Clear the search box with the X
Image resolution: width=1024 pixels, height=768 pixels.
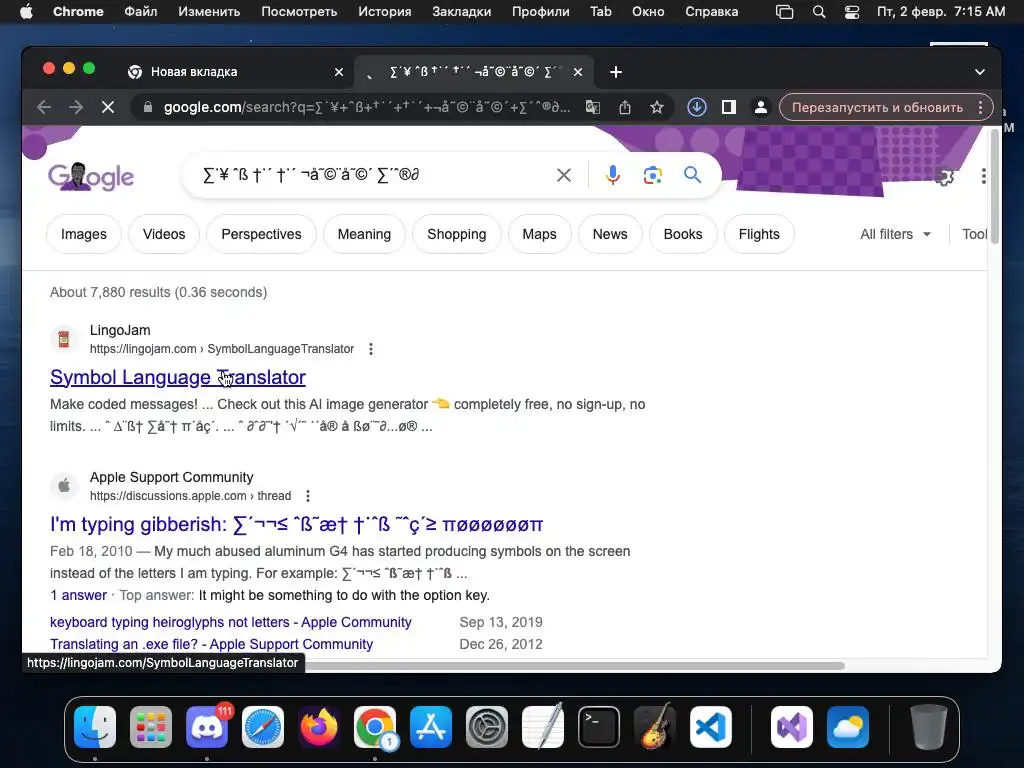point(564,175)
